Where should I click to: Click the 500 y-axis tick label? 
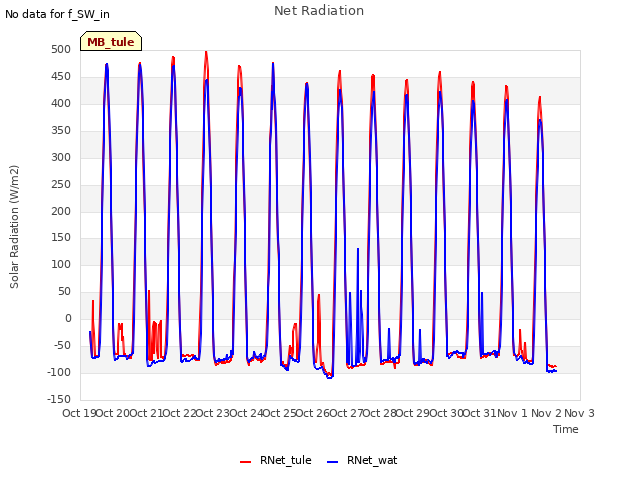click(61, 50)
